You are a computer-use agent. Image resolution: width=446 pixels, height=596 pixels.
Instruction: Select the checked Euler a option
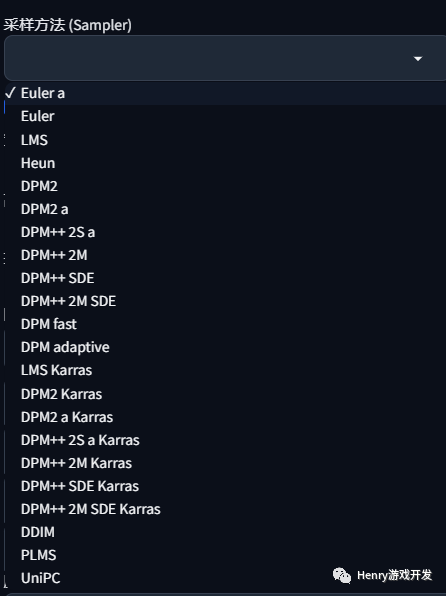[x=225, y=93]
